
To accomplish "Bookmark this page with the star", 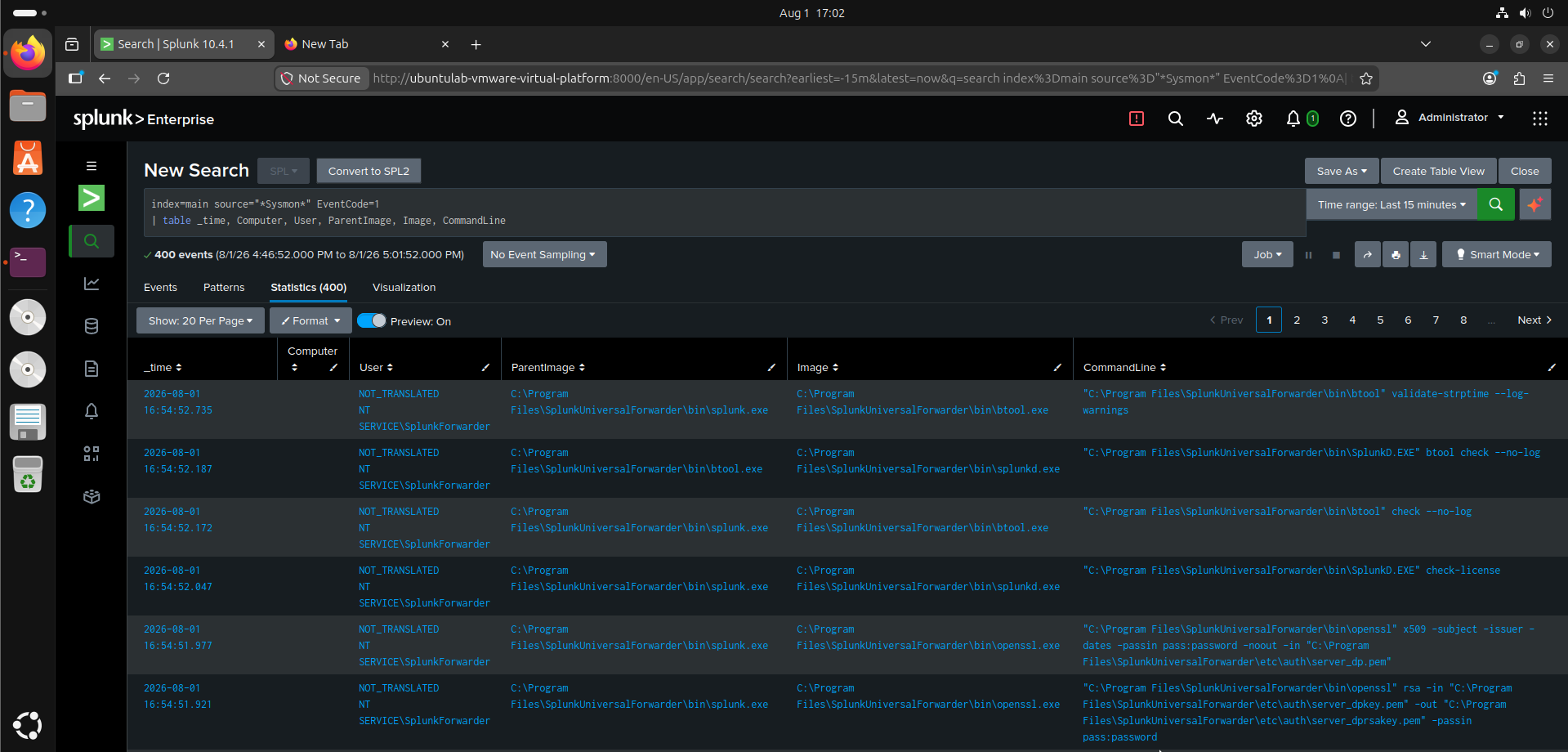I will click(1366, 78).
